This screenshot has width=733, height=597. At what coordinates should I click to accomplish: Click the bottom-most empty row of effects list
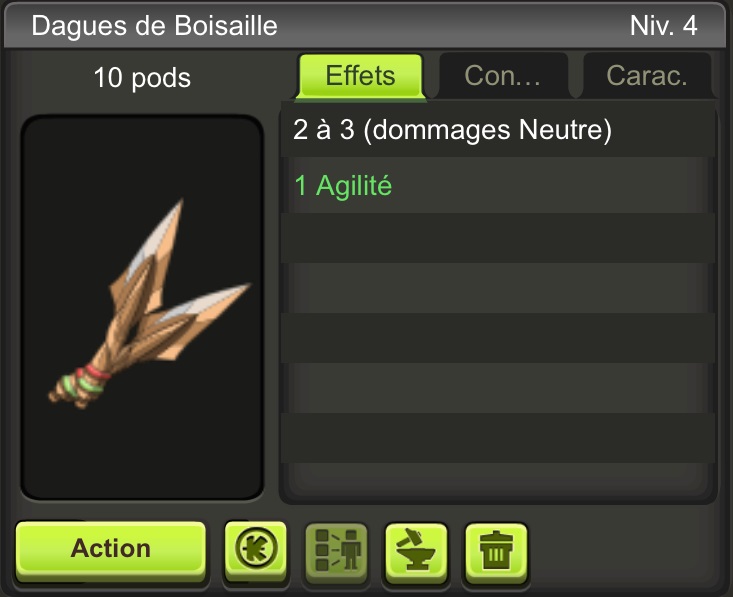[498, 438]
